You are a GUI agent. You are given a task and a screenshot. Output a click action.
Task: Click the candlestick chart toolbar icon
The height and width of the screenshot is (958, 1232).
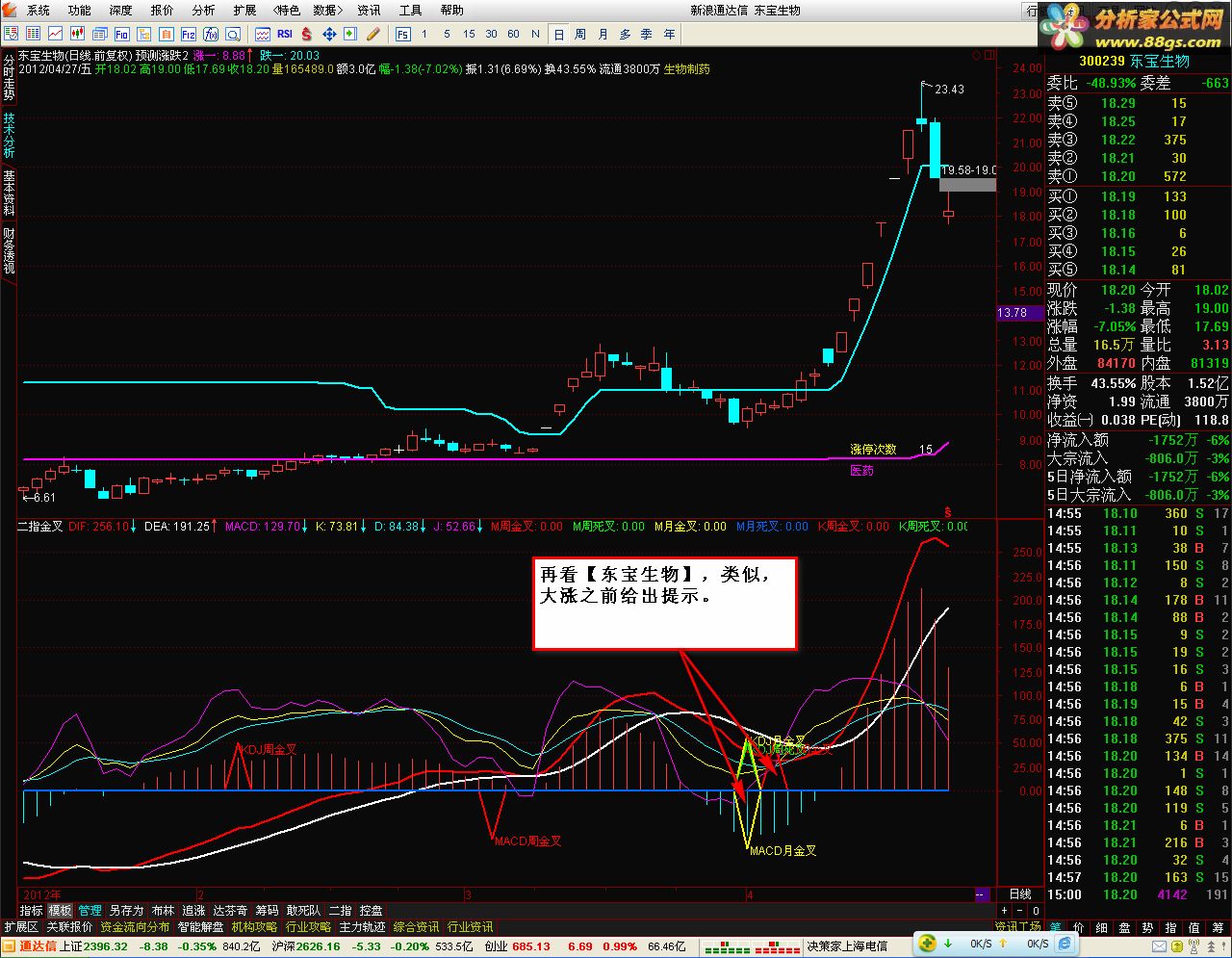tap(78, 34)
